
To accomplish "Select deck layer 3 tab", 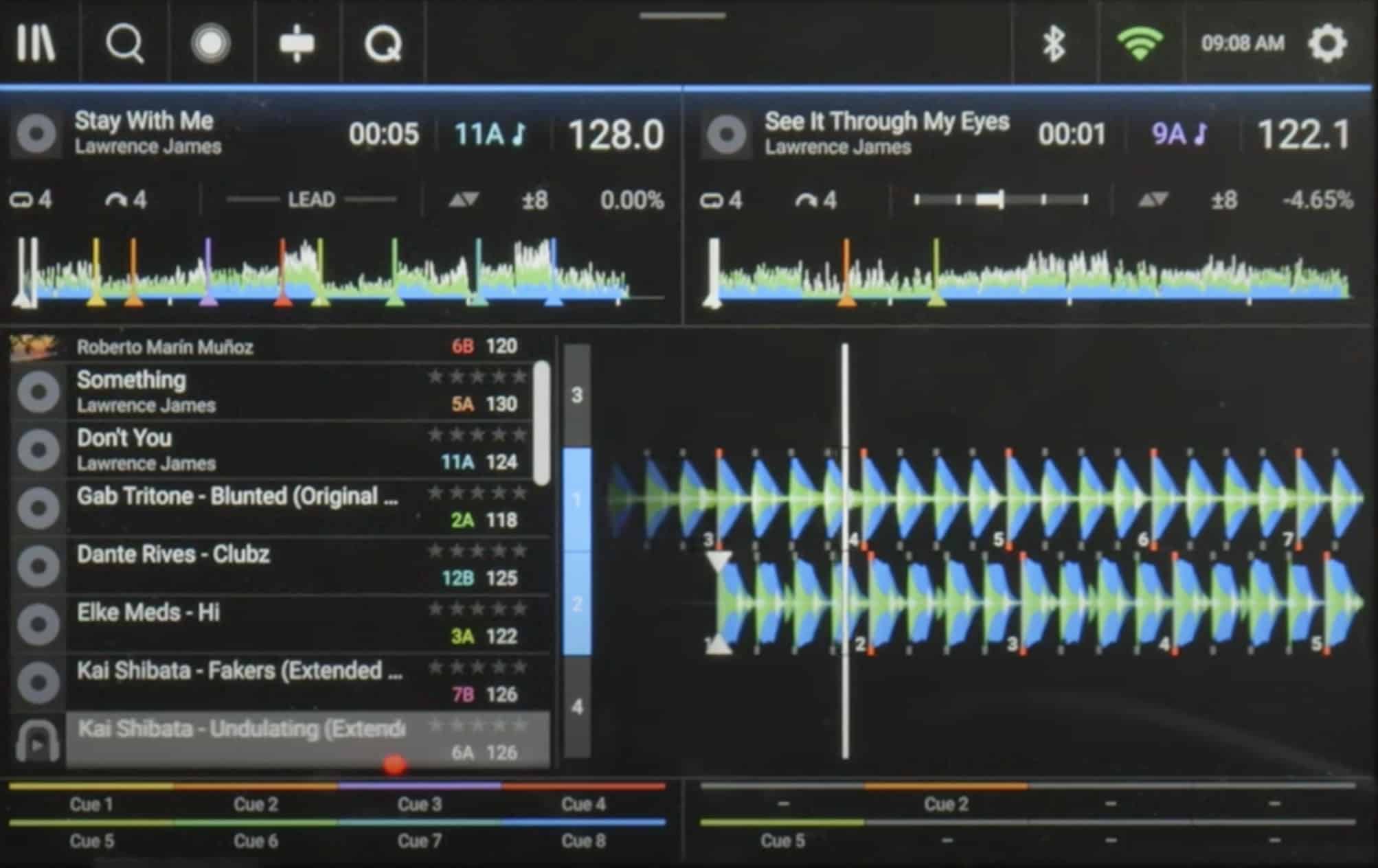I will (577, 395).
